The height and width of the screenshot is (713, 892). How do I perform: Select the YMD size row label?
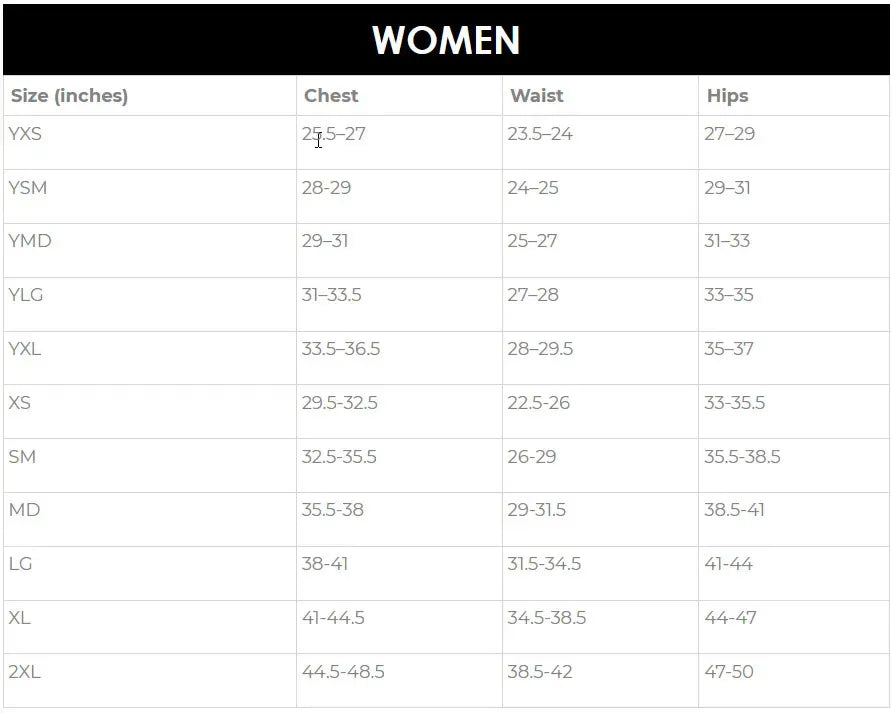[x=30, y=241]
